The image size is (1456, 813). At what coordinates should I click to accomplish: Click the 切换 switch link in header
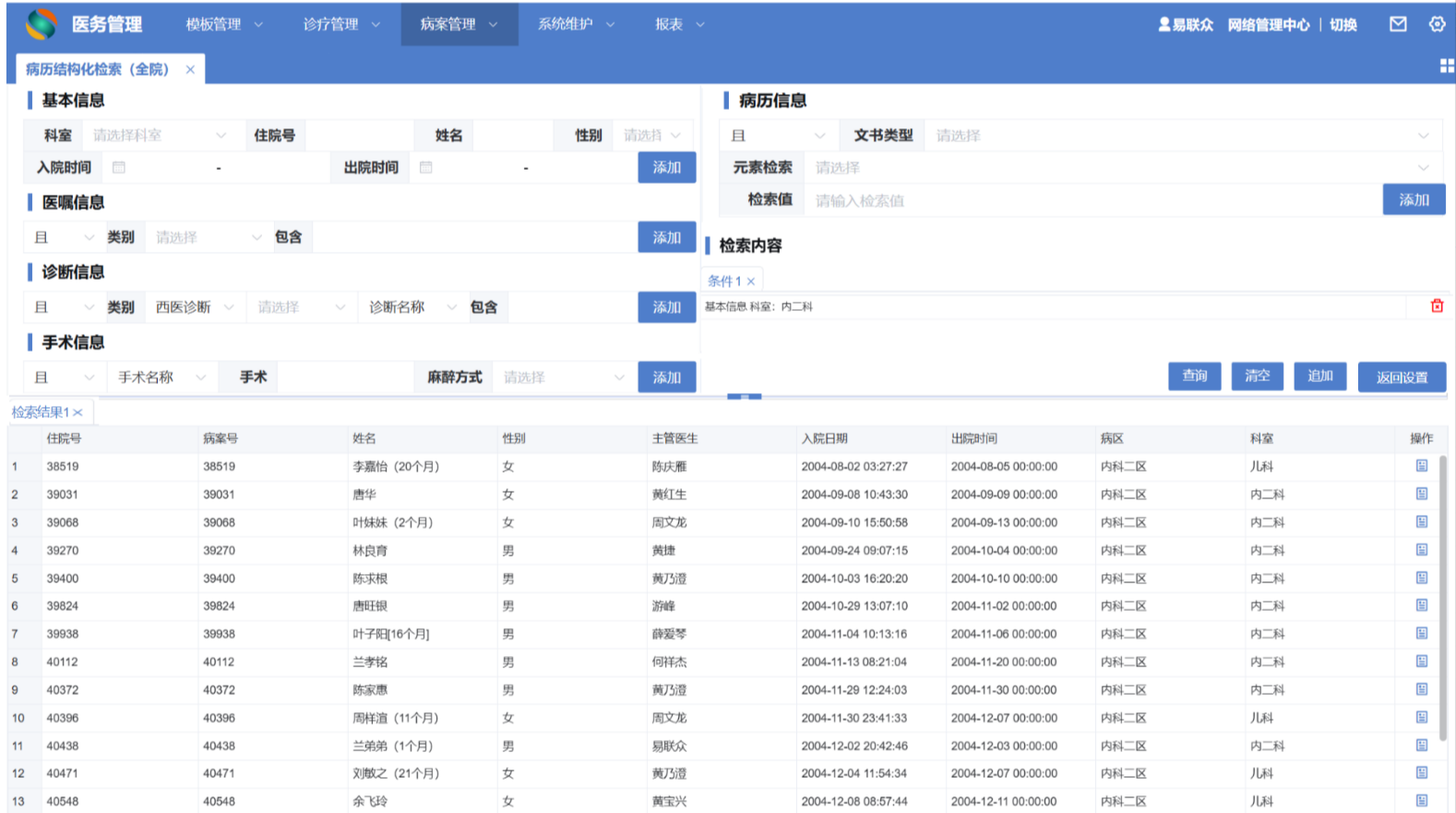click(1343, 25)
